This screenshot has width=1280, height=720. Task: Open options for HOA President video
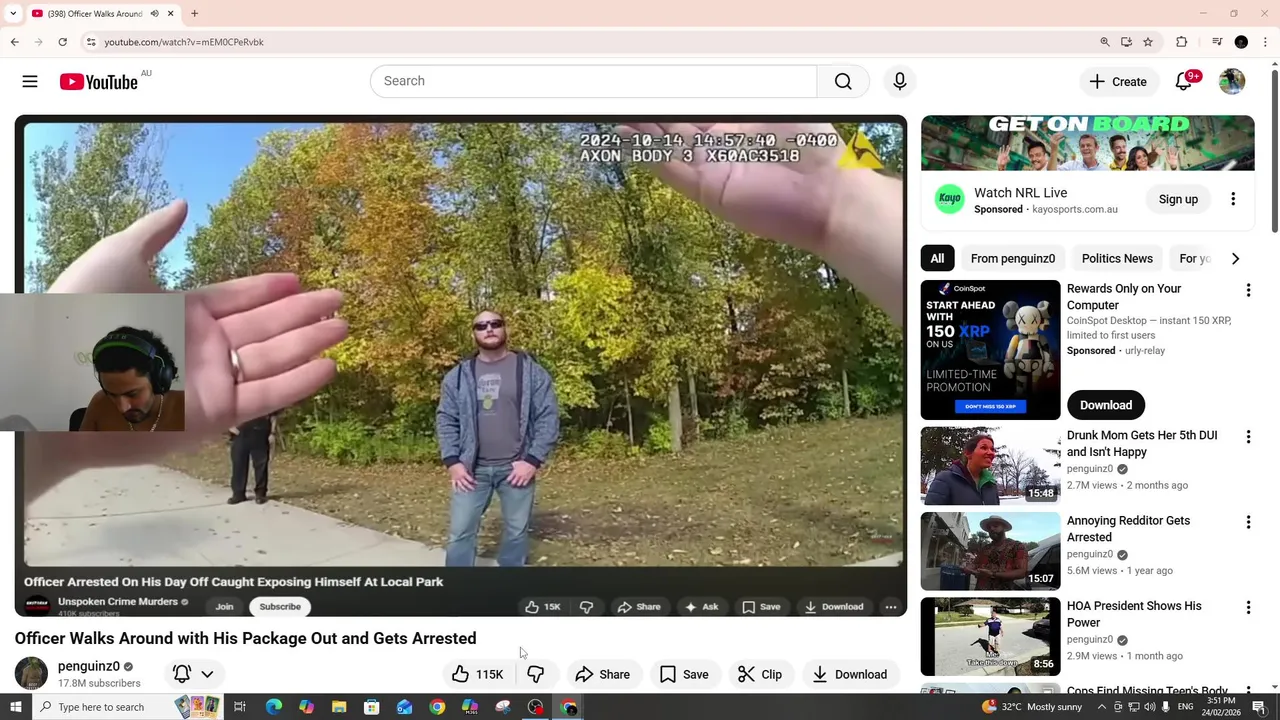click(1248, 607)
